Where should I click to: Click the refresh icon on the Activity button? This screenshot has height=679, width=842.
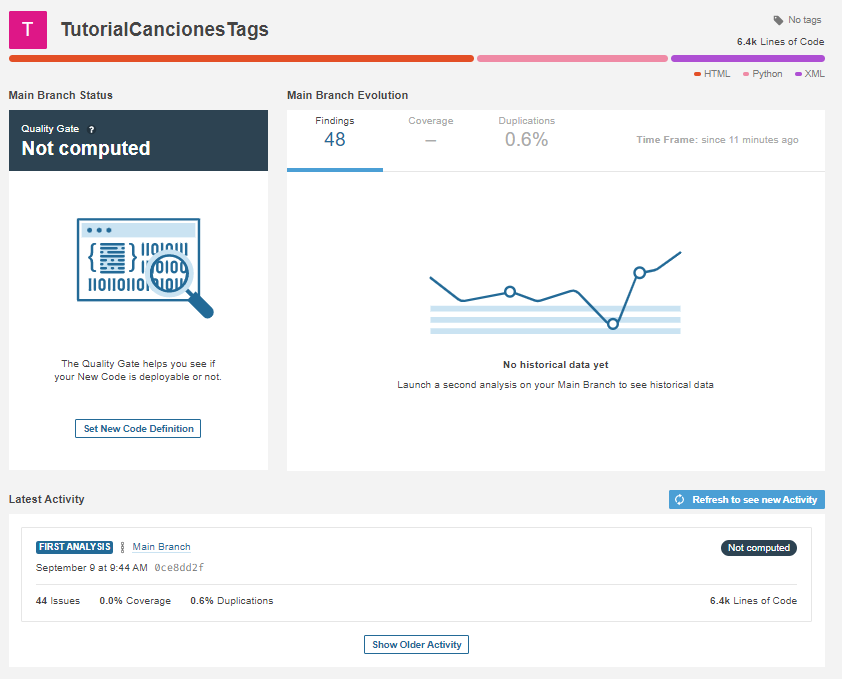680,499
